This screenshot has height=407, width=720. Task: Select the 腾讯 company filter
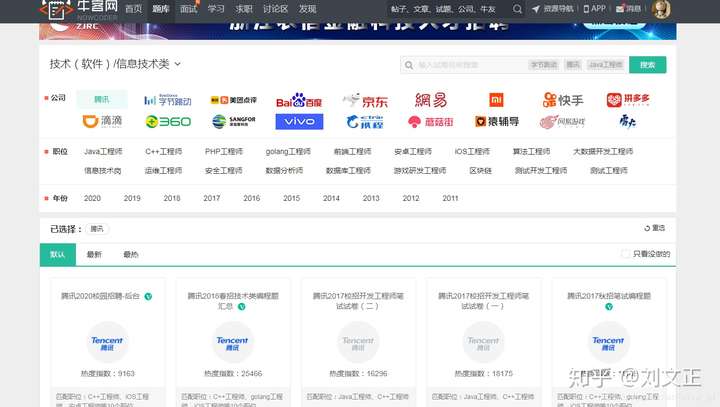(102, 99)
